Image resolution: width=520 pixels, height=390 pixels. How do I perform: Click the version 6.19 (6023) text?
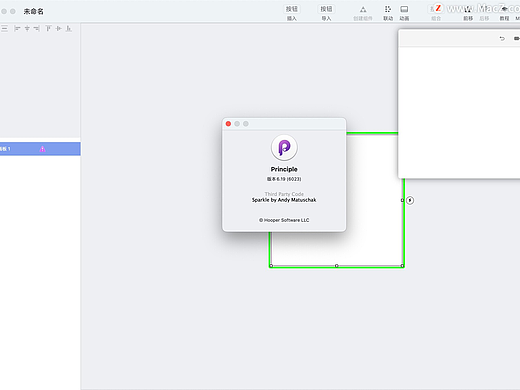284,179
